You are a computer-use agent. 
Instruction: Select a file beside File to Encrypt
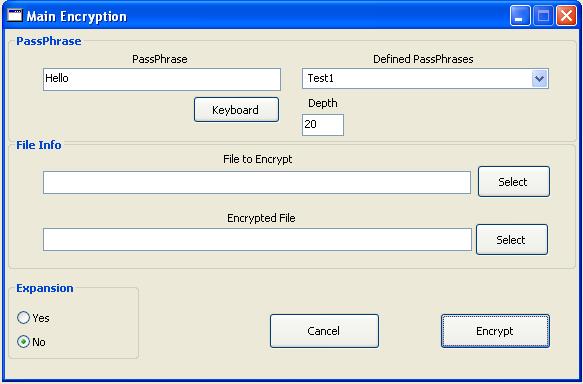(x=513, y=181)
